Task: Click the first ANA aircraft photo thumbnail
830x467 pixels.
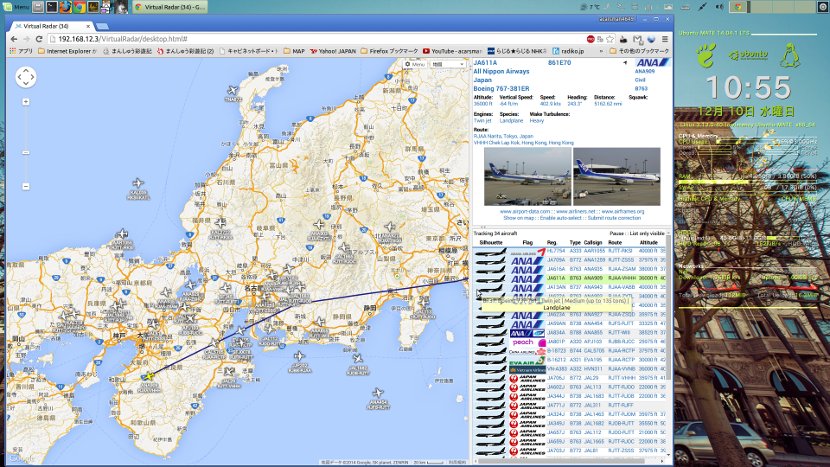Action: 527,176
